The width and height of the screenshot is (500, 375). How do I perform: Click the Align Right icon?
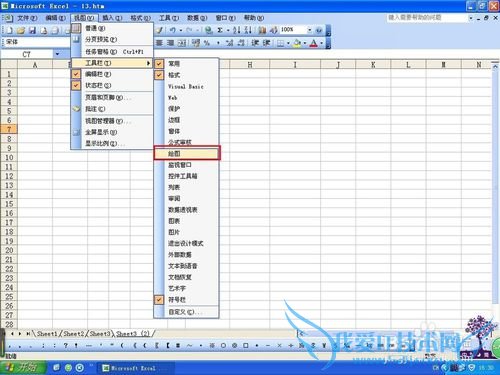tap(170, 43)
